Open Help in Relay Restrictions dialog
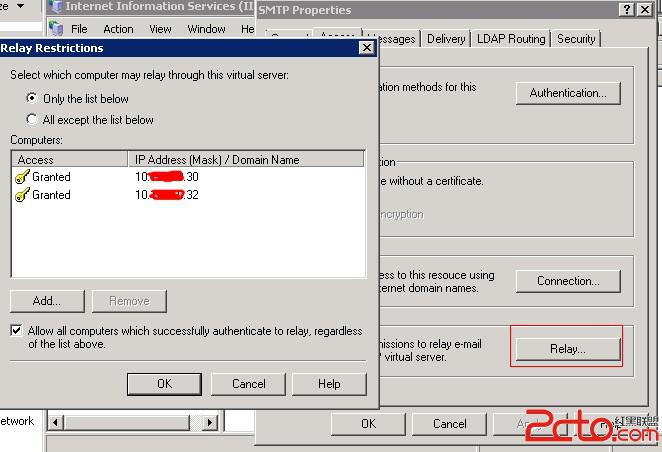The width and height of the screenshot is (662, 452). [x=329, y=384]
